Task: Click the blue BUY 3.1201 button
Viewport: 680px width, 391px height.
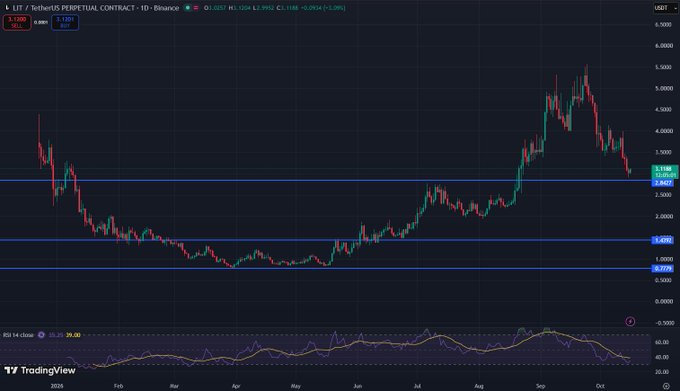Action: 65,22
